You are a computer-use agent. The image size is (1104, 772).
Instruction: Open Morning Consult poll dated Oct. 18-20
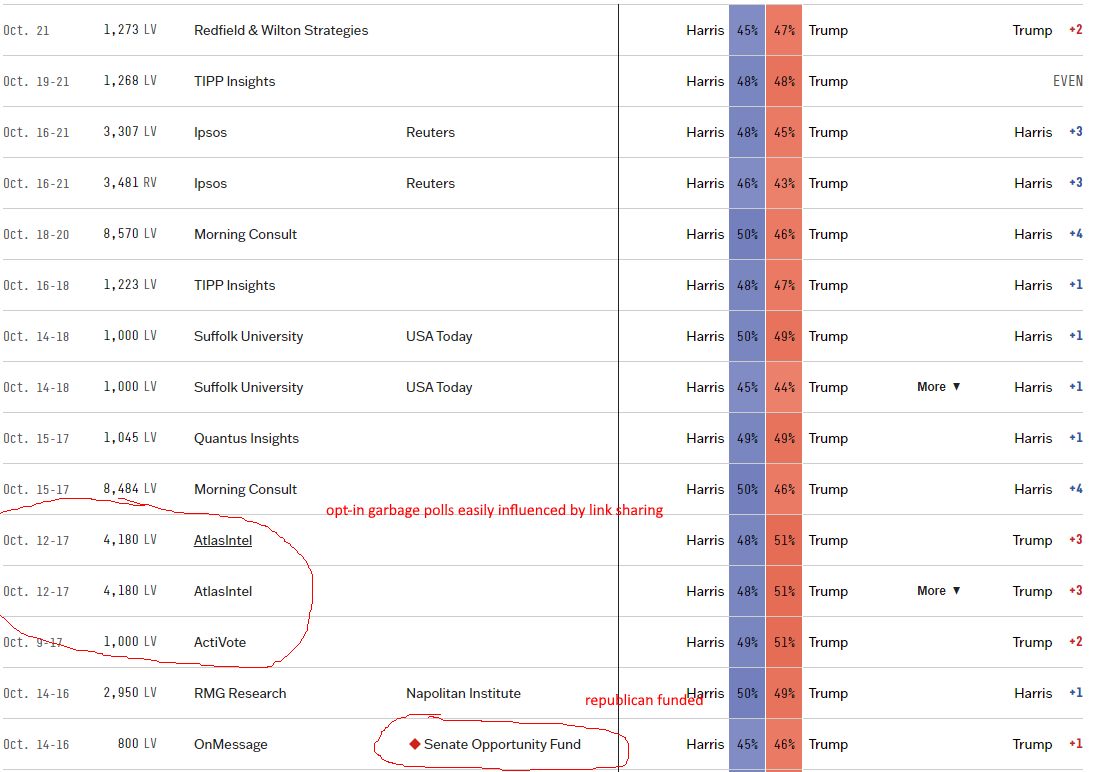245,234
